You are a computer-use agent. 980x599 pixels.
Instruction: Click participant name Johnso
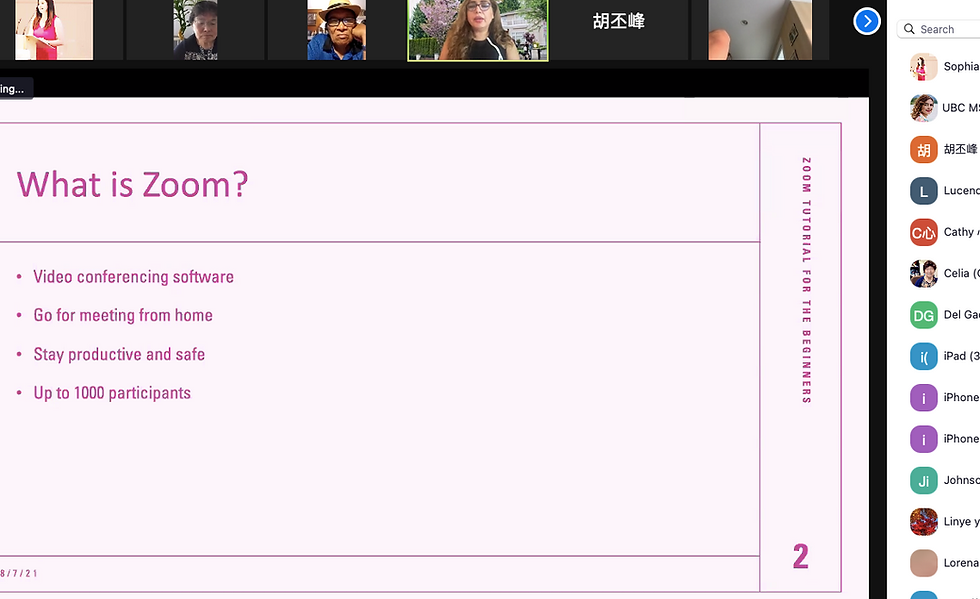click(x=961, y=480)
